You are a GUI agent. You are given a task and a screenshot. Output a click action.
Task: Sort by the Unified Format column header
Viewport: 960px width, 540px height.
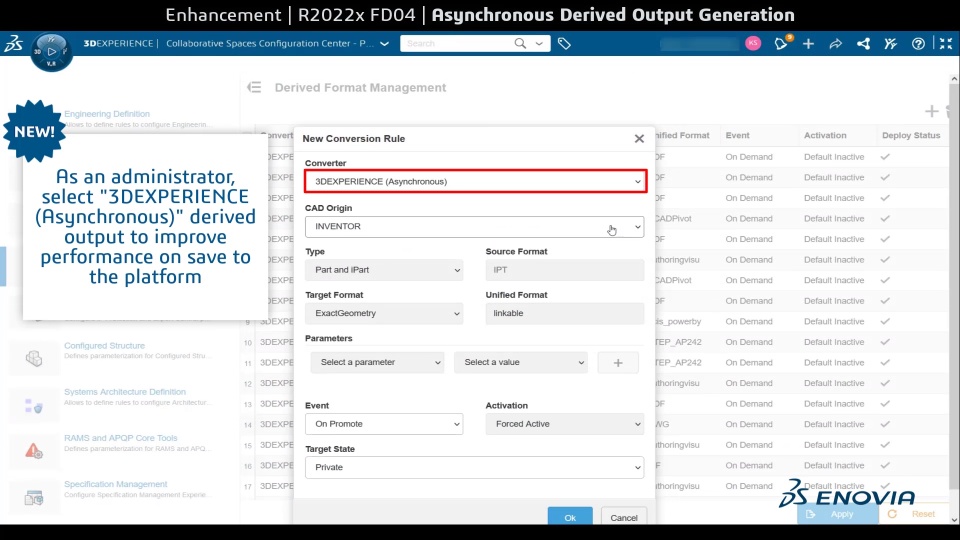(682, 135)
